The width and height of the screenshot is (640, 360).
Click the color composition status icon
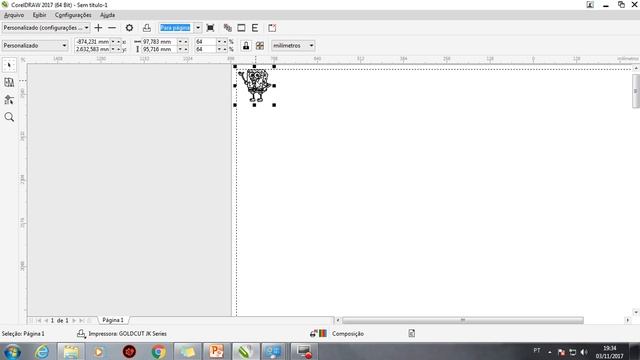[318, 333]
